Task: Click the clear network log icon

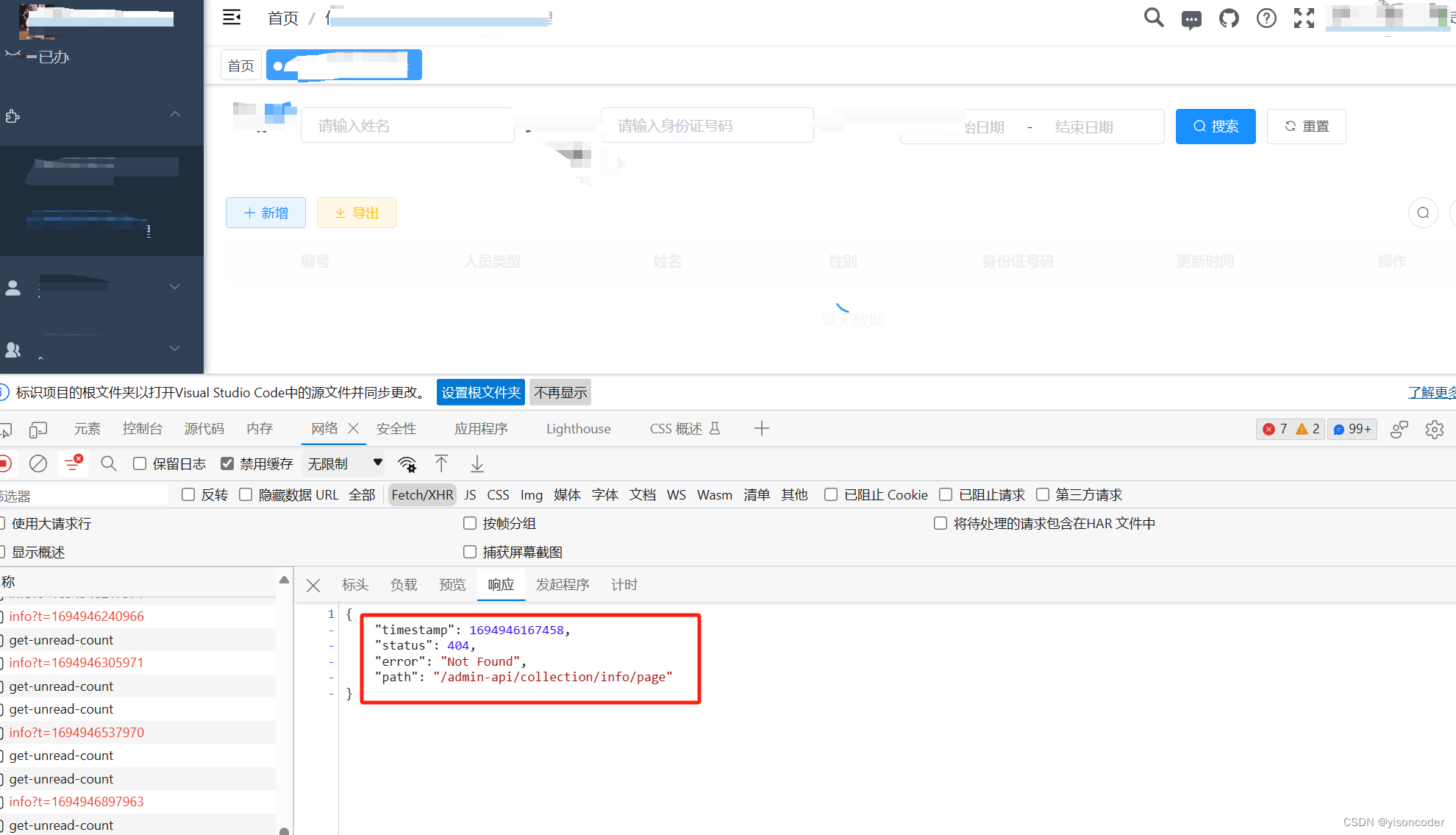Action: 38,463
